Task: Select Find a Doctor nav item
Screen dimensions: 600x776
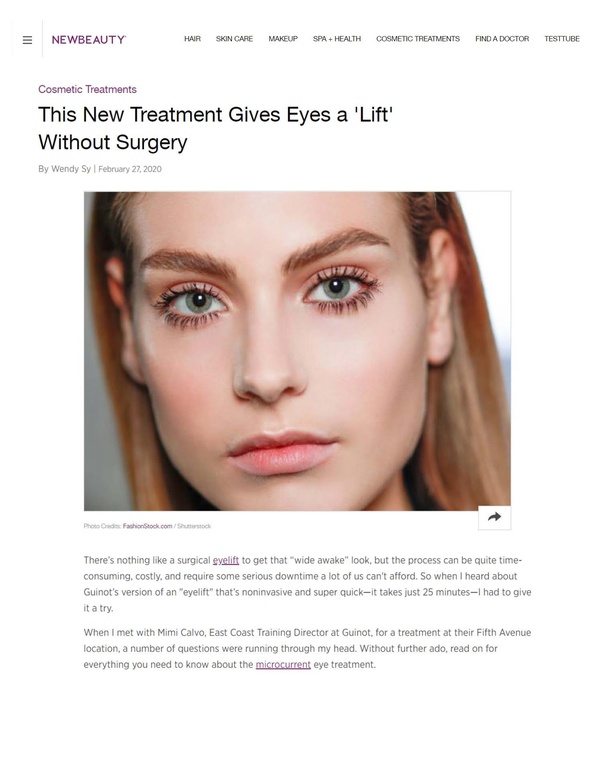Action: pyautogui.click(x=502, y=39)
